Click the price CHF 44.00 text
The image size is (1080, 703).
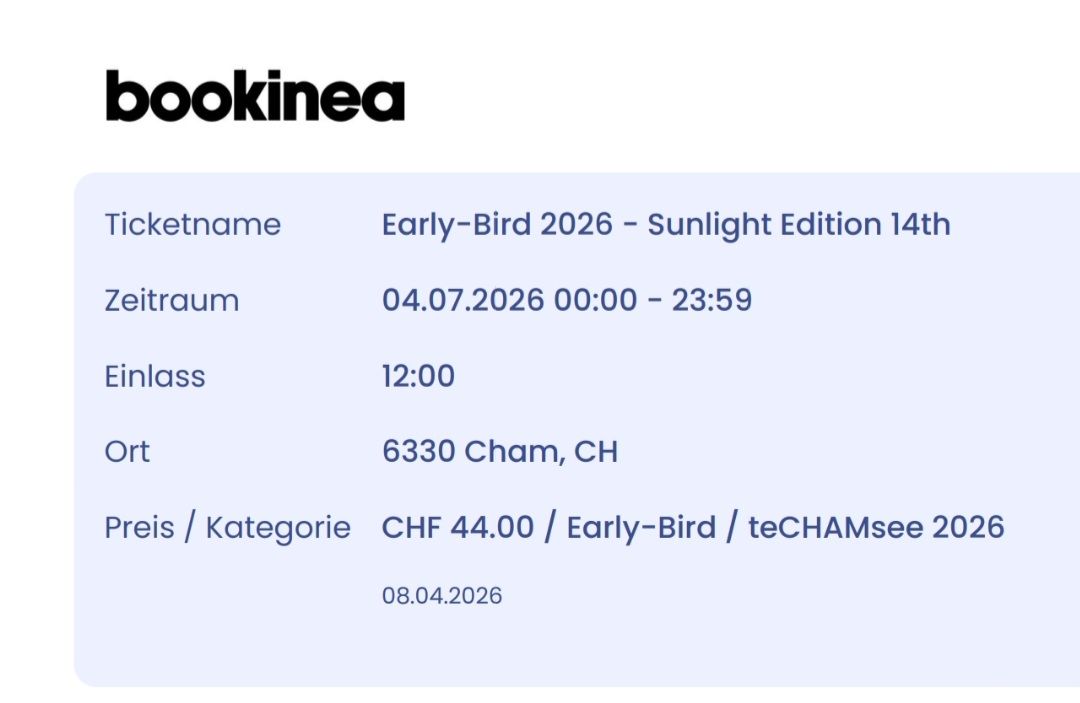point(457,527)
